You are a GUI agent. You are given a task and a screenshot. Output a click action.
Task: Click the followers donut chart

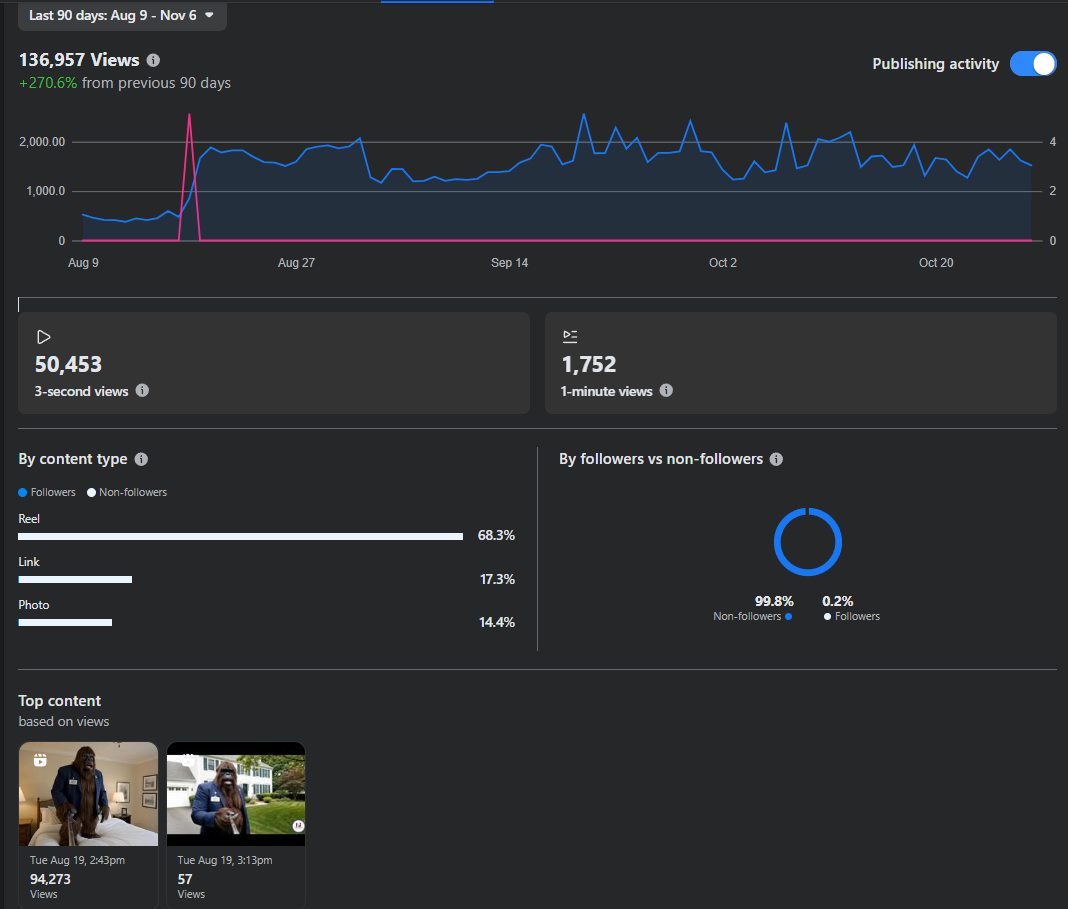click(808, 542)
